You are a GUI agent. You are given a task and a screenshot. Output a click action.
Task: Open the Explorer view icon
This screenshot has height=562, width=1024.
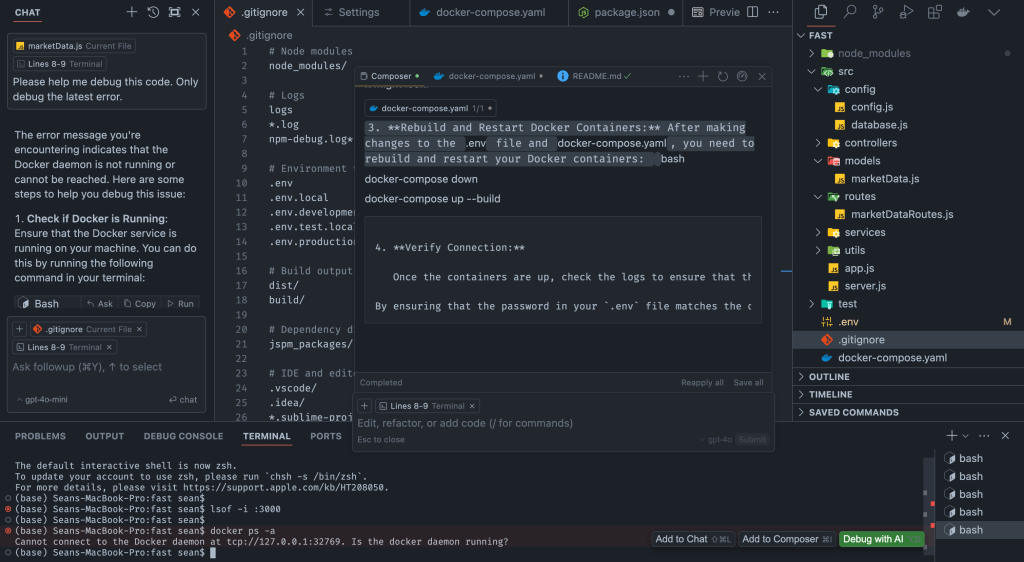pyautogui.click(x=821, y=12)
